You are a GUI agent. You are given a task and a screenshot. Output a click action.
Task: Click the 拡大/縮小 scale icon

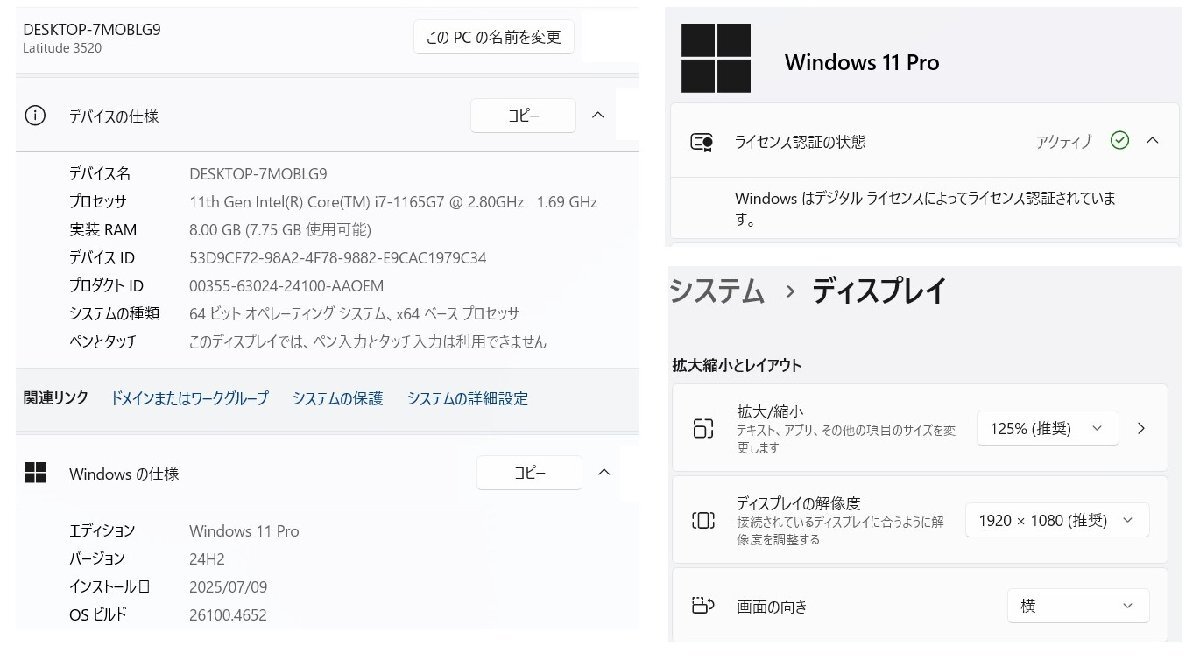(x=703, y=428)
